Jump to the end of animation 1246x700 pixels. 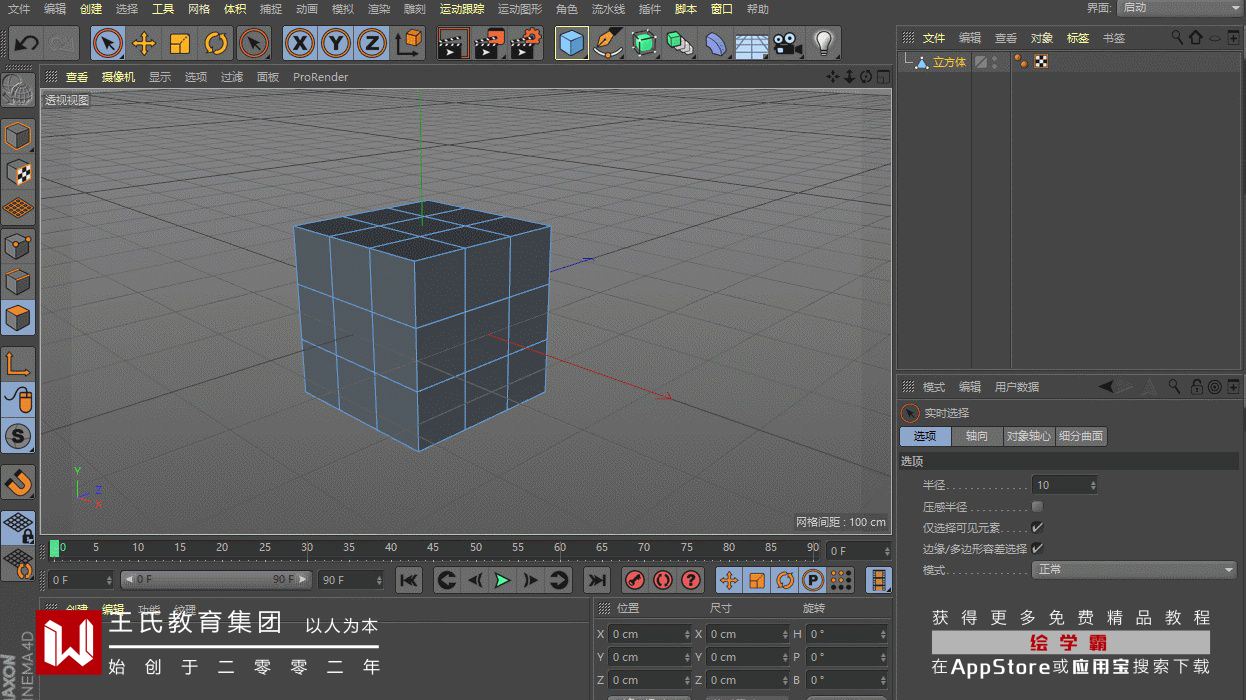[597, 580]
